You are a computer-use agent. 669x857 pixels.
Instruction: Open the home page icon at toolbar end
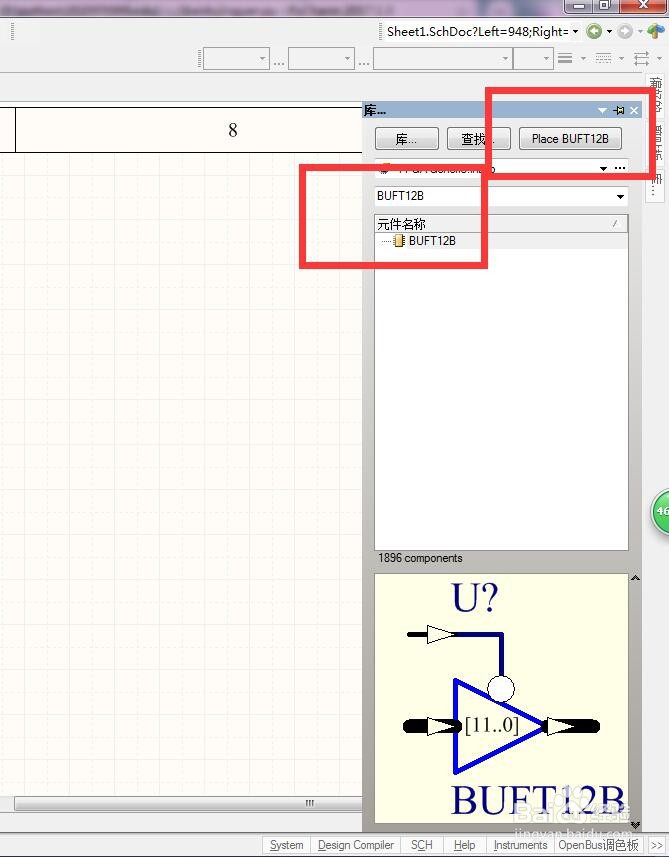(655, 31)
